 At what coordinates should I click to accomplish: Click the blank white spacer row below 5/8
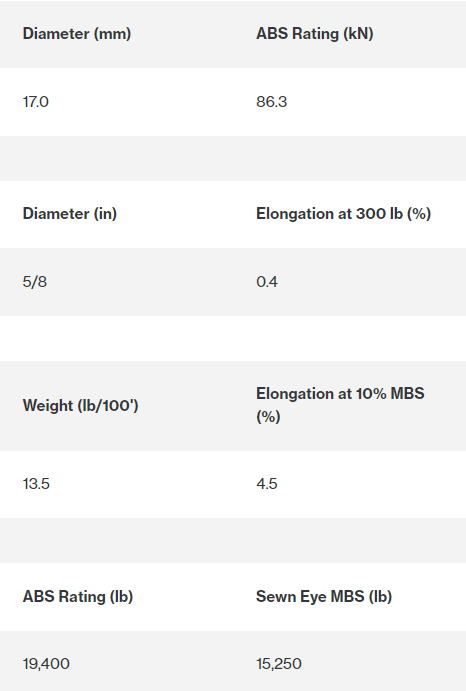[233, 338]
